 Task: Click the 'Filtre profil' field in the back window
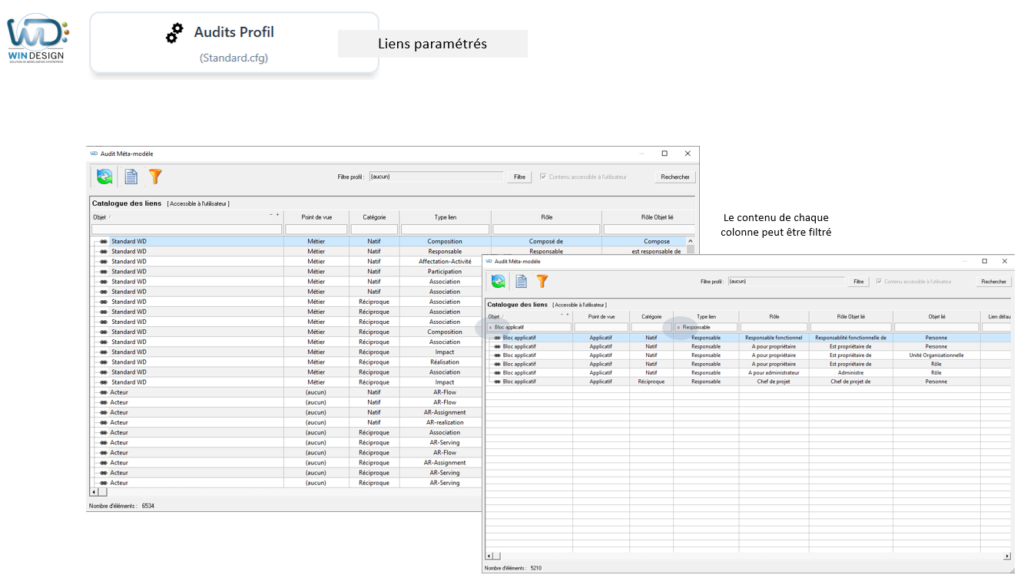coord(436,176)
